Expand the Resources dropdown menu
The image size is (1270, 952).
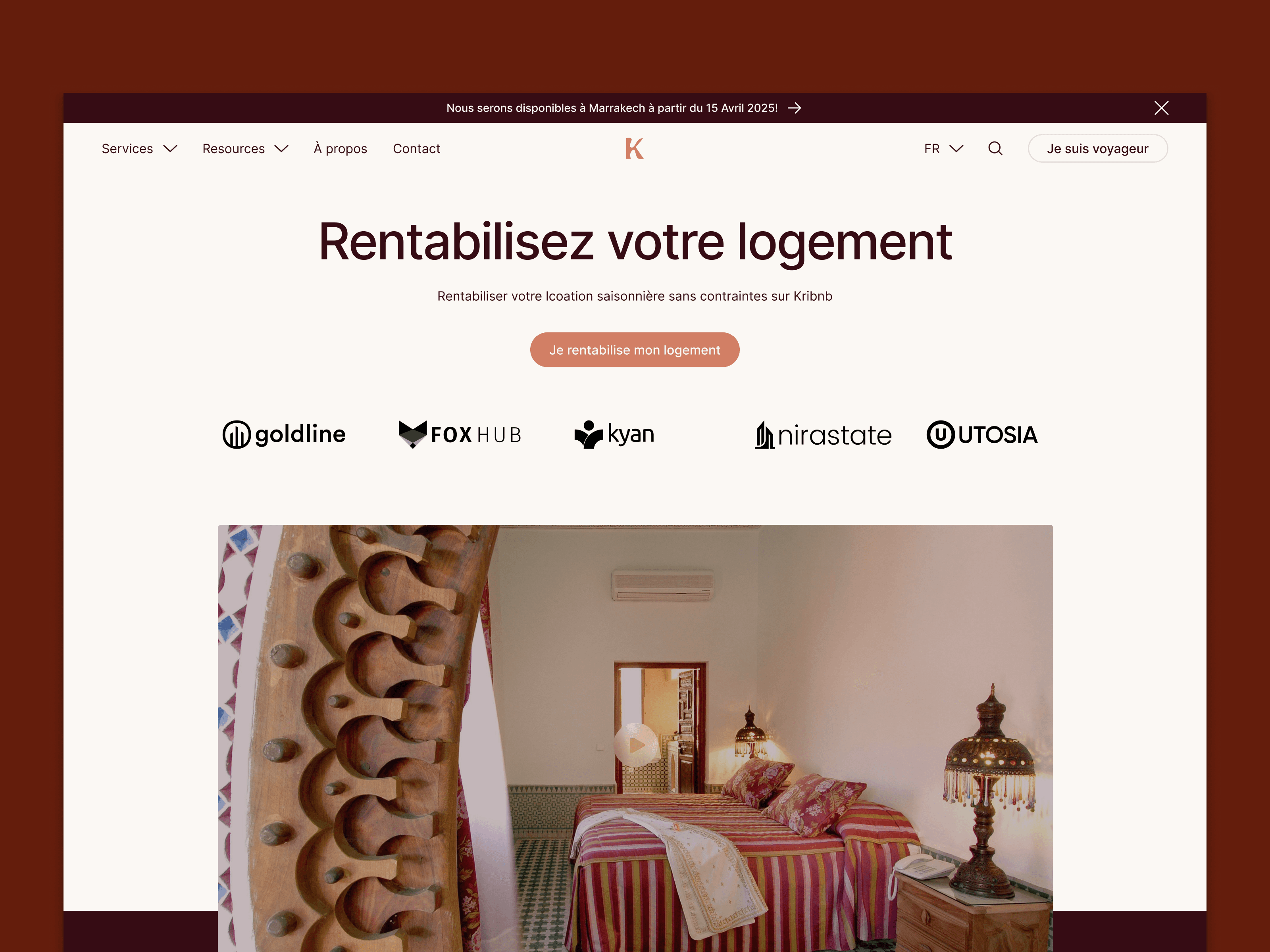pos(245,149)
